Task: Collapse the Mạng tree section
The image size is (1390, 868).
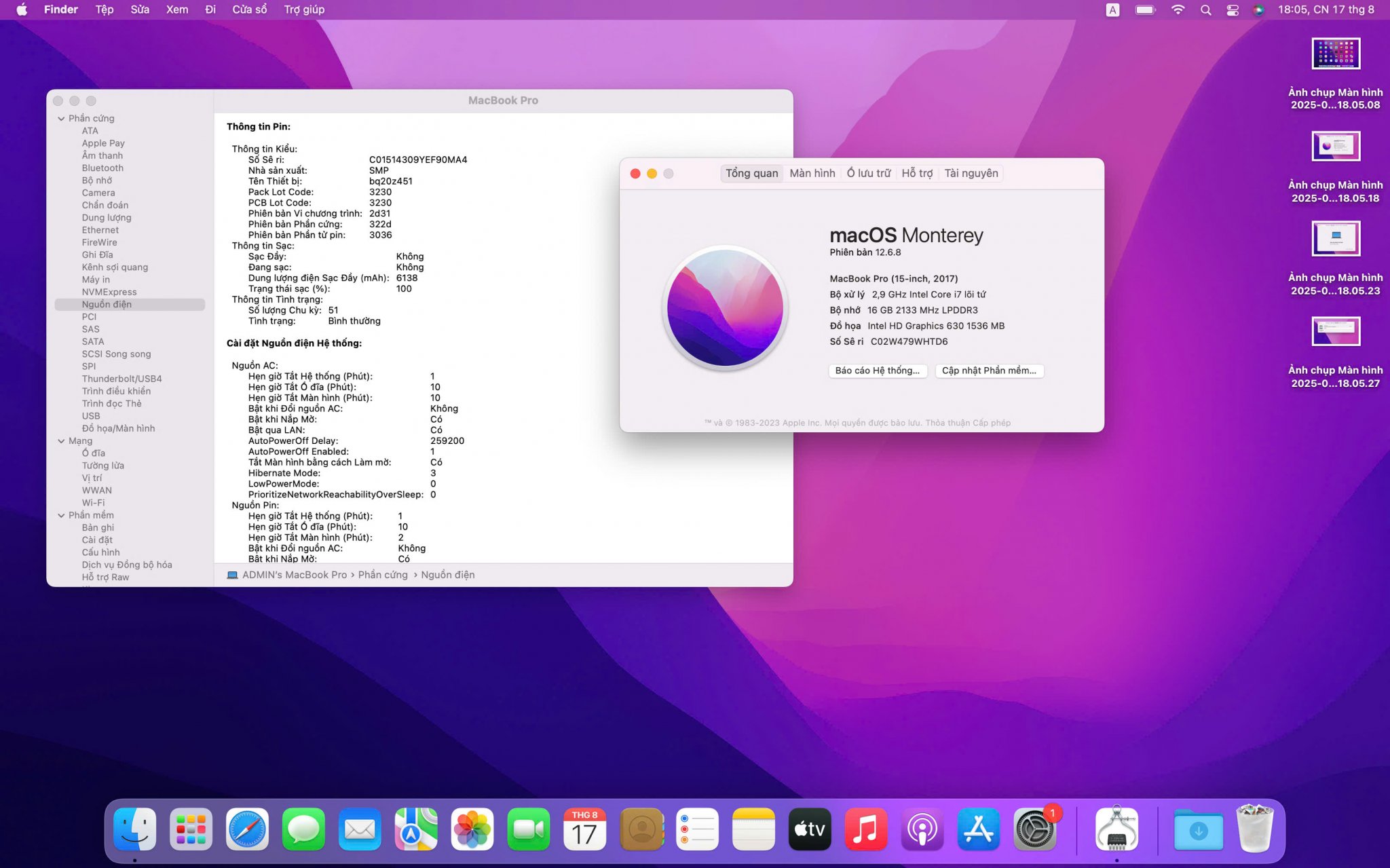Action: (61, 441)
